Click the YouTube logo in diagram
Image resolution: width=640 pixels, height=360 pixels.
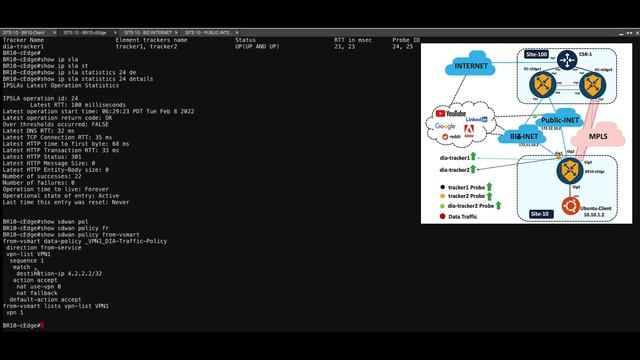pos(451,113)
